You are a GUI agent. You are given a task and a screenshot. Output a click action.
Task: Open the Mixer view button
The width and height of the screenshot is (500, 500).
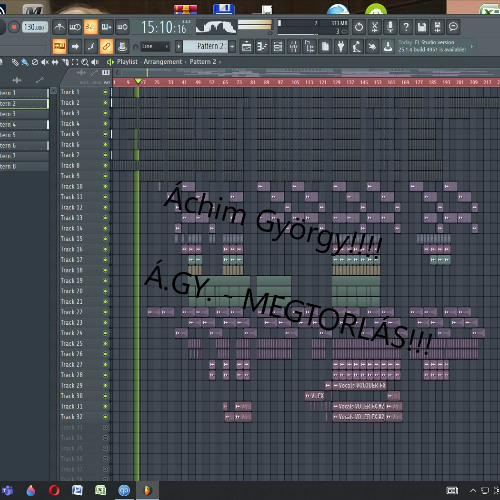293,47
